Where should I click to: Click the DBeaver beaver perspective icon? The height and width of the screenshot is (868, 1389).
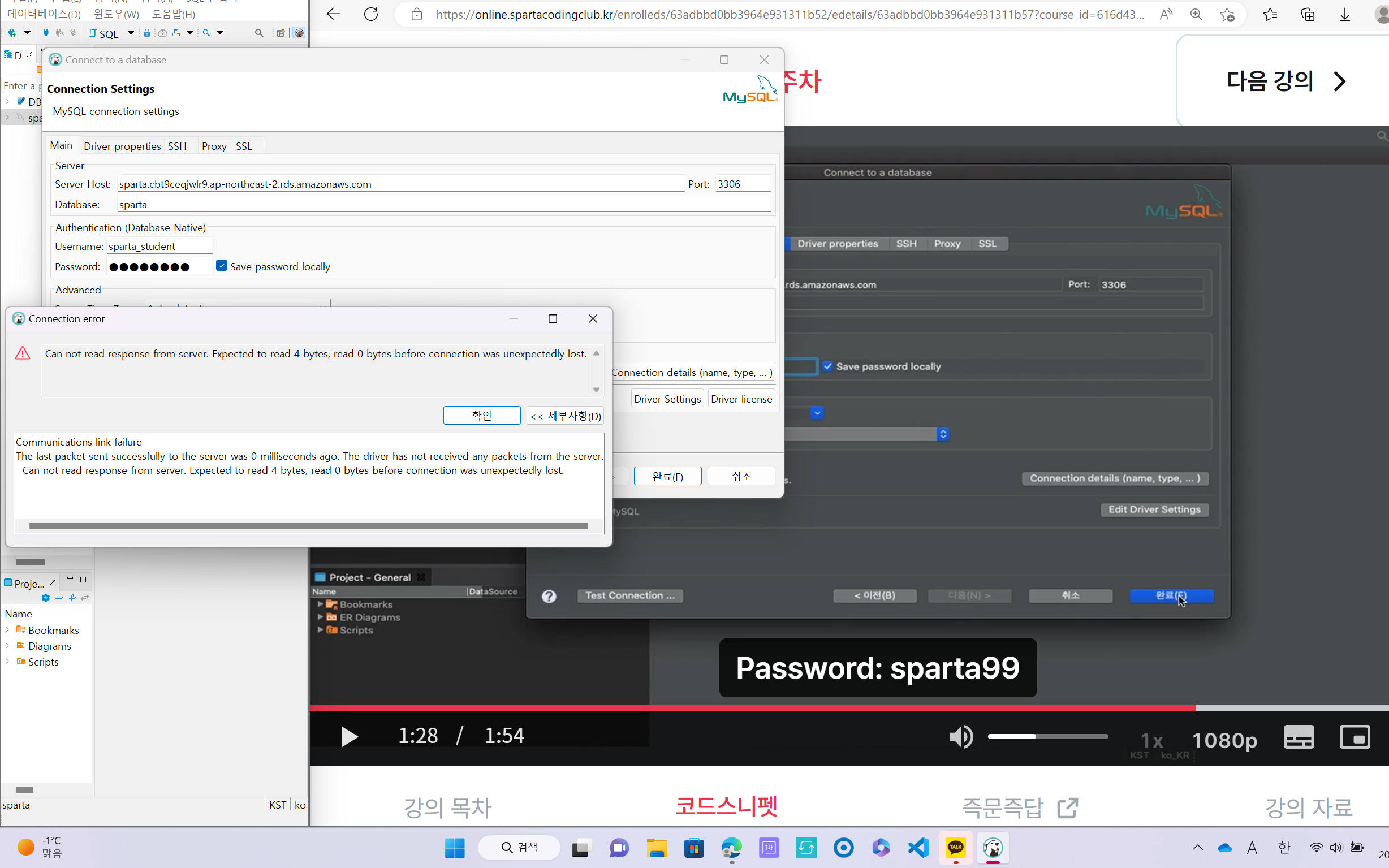(x=299, y=33)
